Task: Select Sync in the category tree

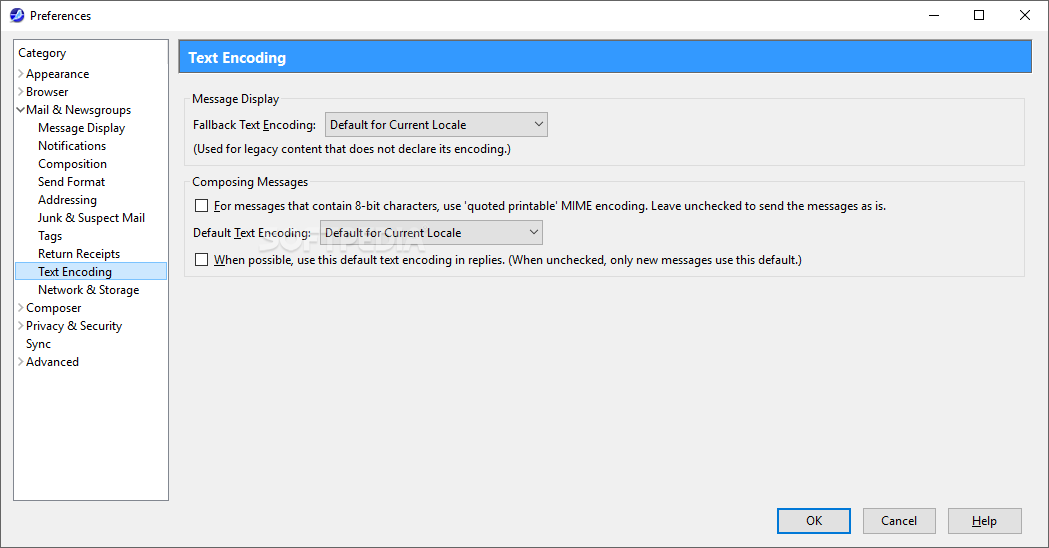Action: tap(39, 344)
